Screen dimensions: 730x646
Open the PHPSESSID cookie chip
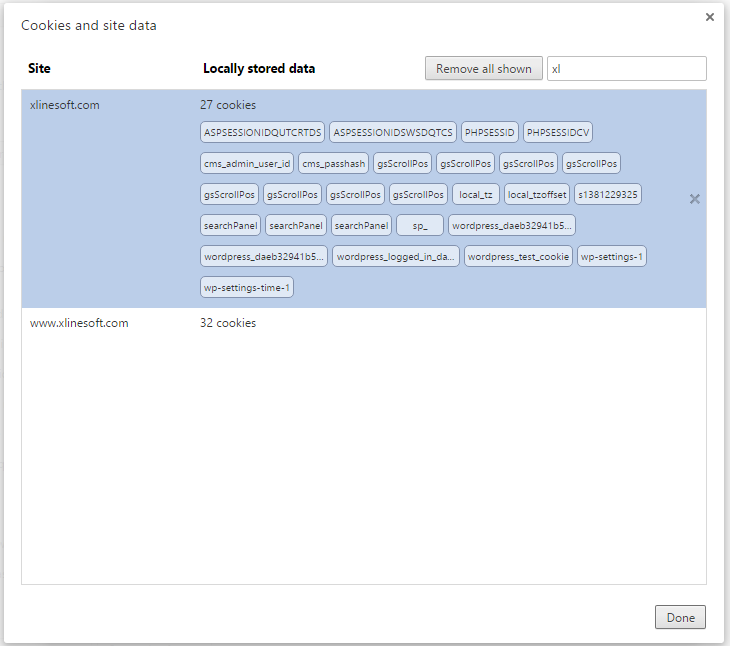point(489,133)
